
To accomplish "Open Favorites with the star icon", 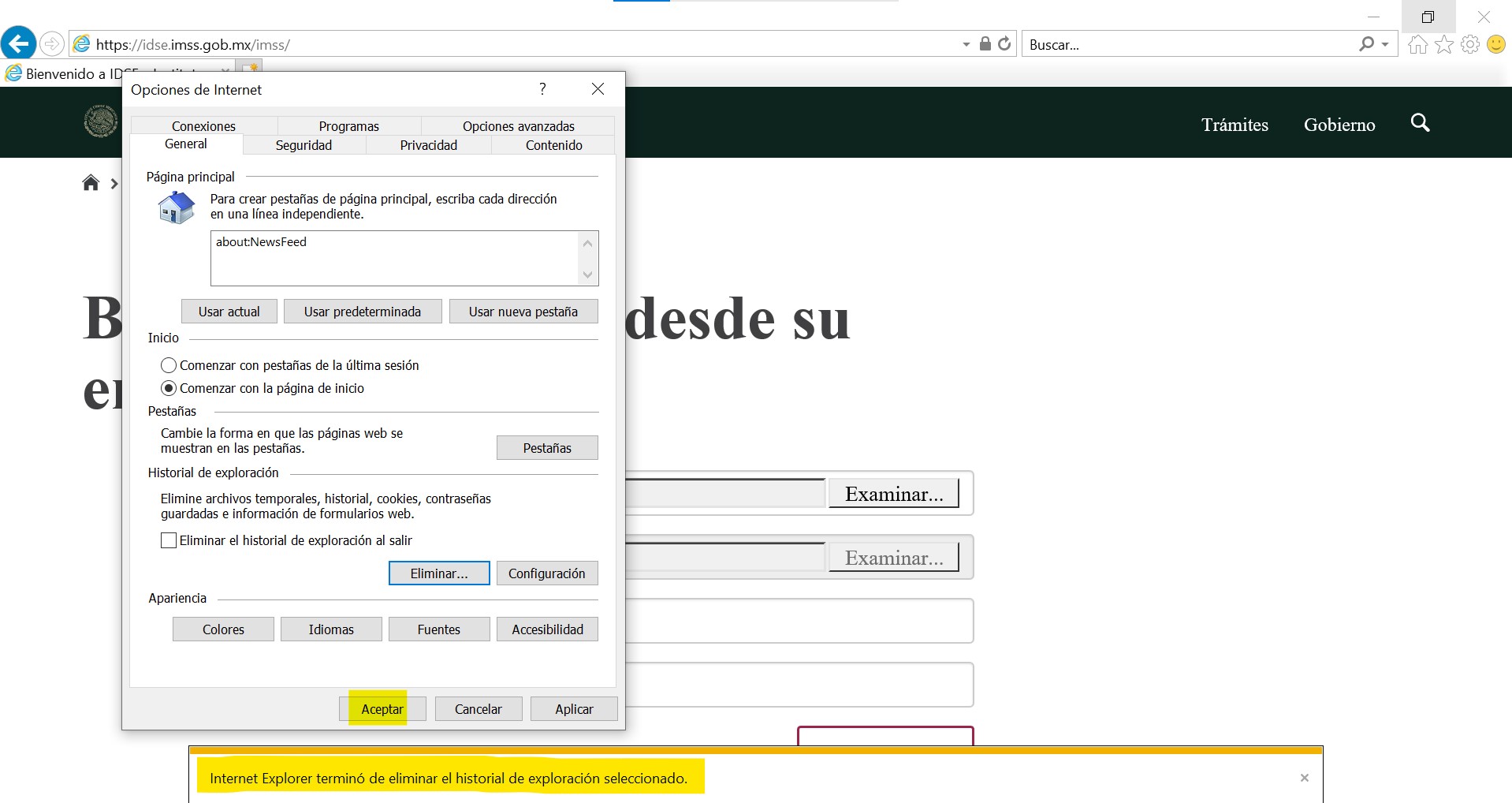I will click(1443, 44).
